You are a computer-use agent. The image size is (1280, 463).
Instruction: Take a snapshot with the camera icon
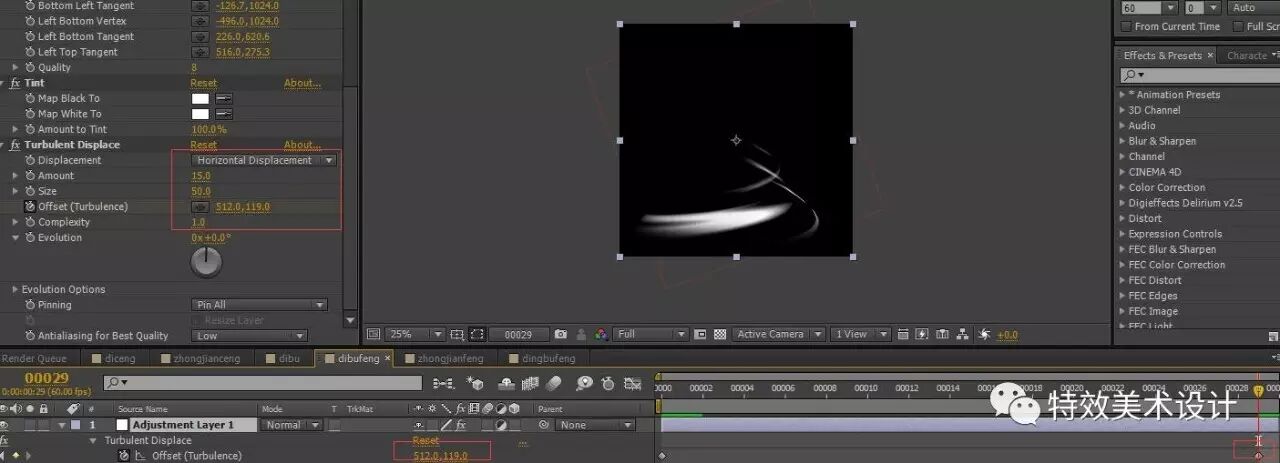(561, 334)
